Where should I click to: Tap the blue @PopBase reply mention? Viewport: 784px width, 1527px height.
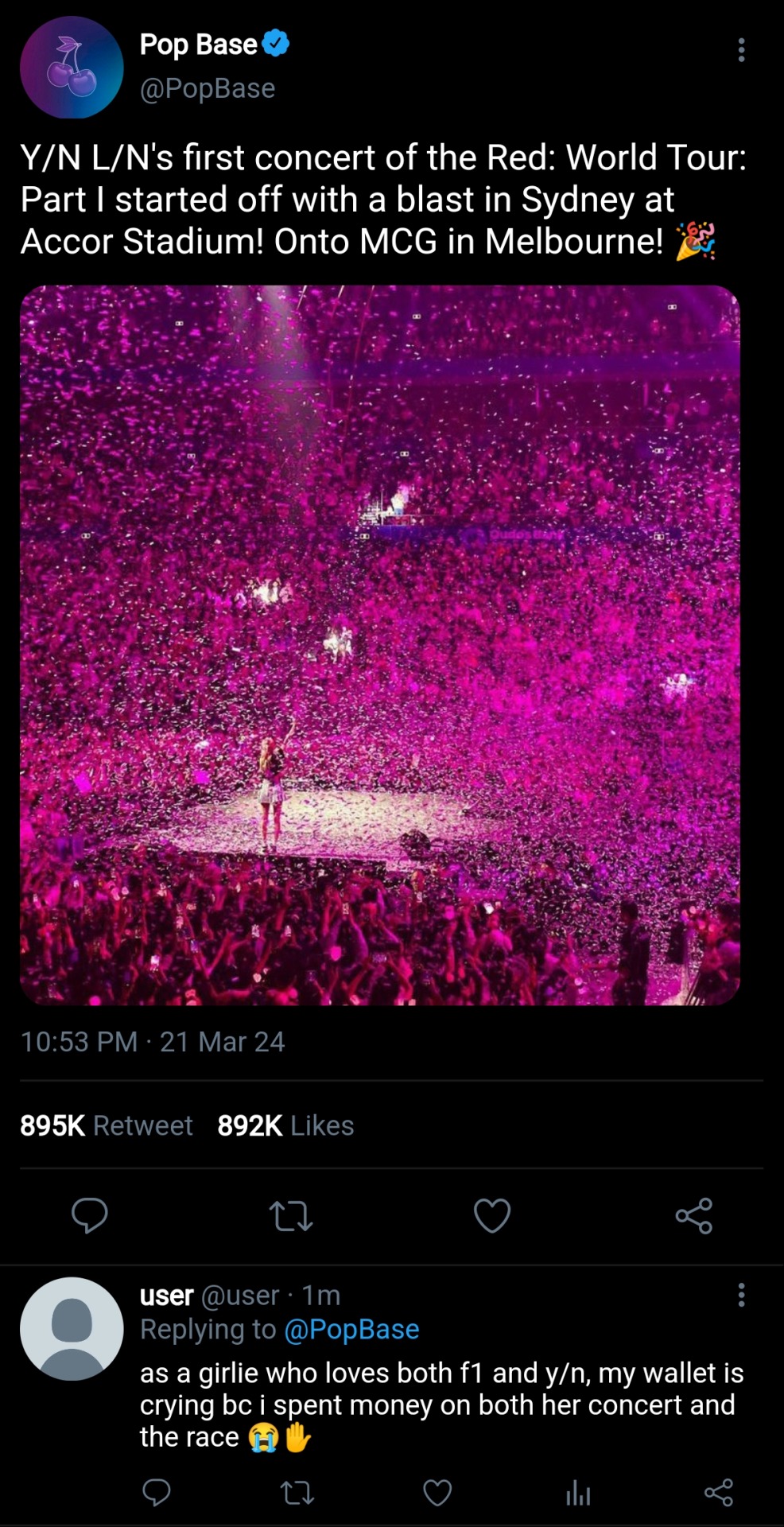351,1330
